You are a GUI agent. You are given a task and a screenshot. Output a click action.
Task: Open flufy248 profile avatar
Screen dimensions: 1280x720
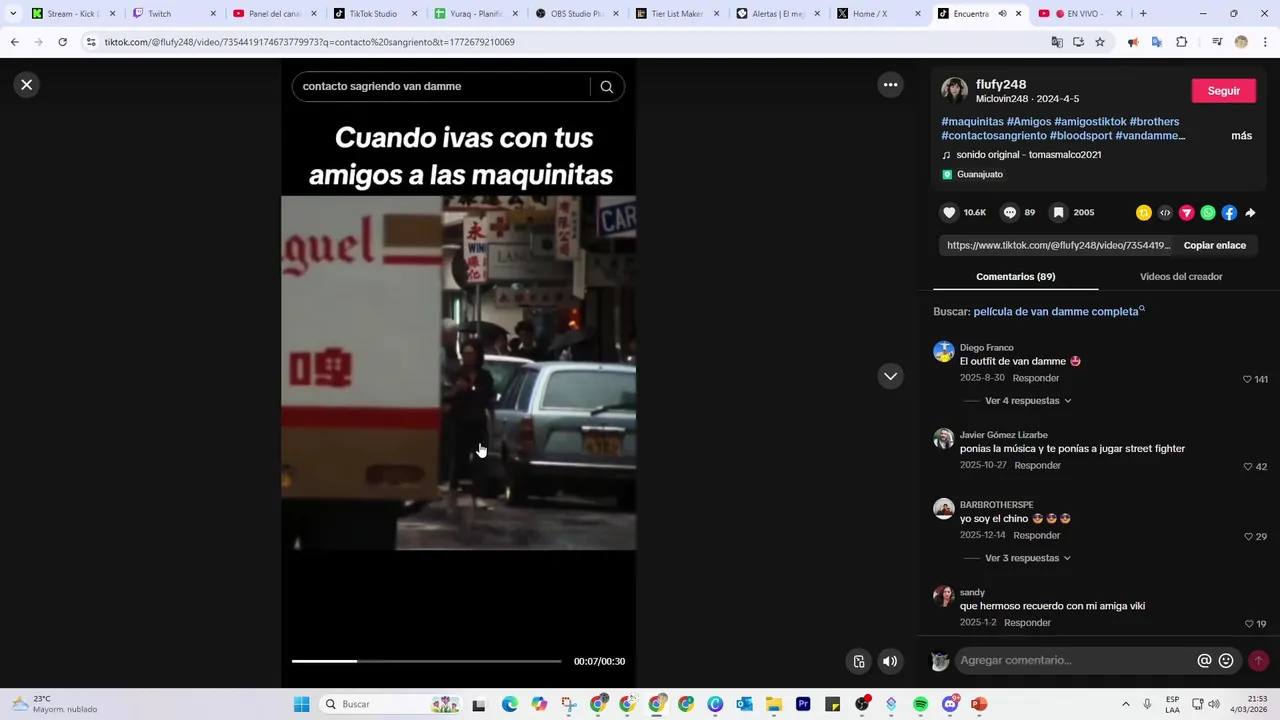(x=955, y=91)
